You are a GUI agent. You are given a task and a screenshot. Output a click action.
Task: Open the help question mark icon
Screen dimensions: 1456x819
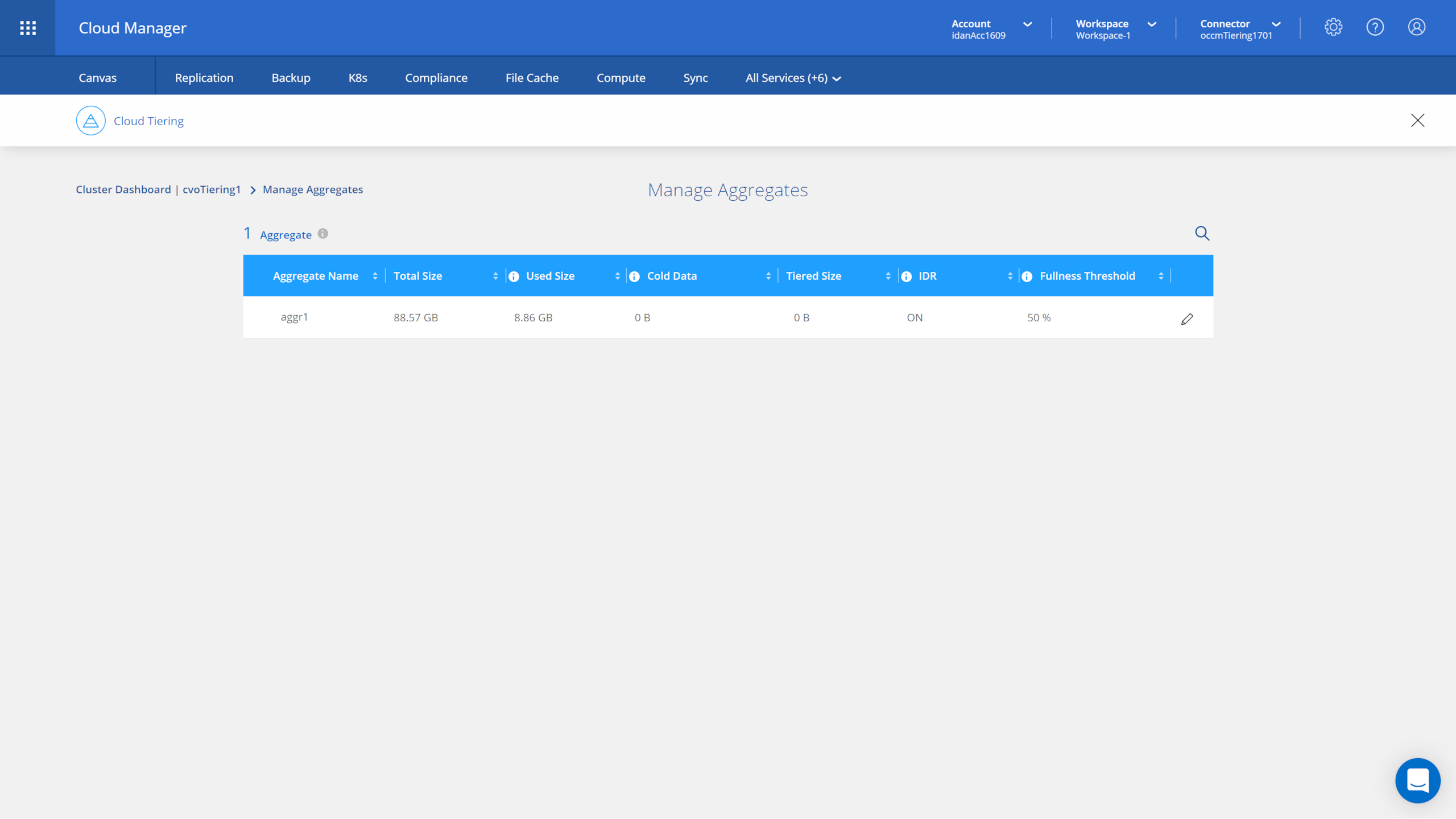point(1375,27)
